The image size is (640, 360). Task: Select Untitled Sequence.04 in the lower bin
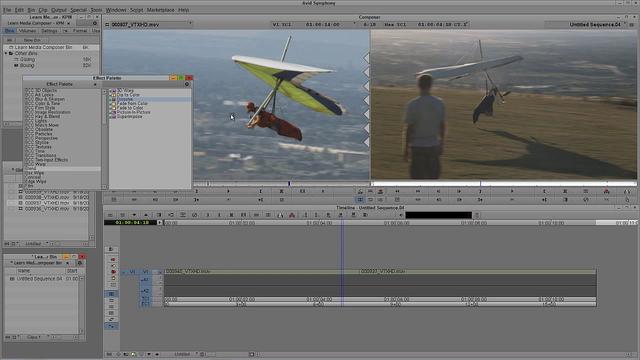pyautogui.click(x=39, y=279)
